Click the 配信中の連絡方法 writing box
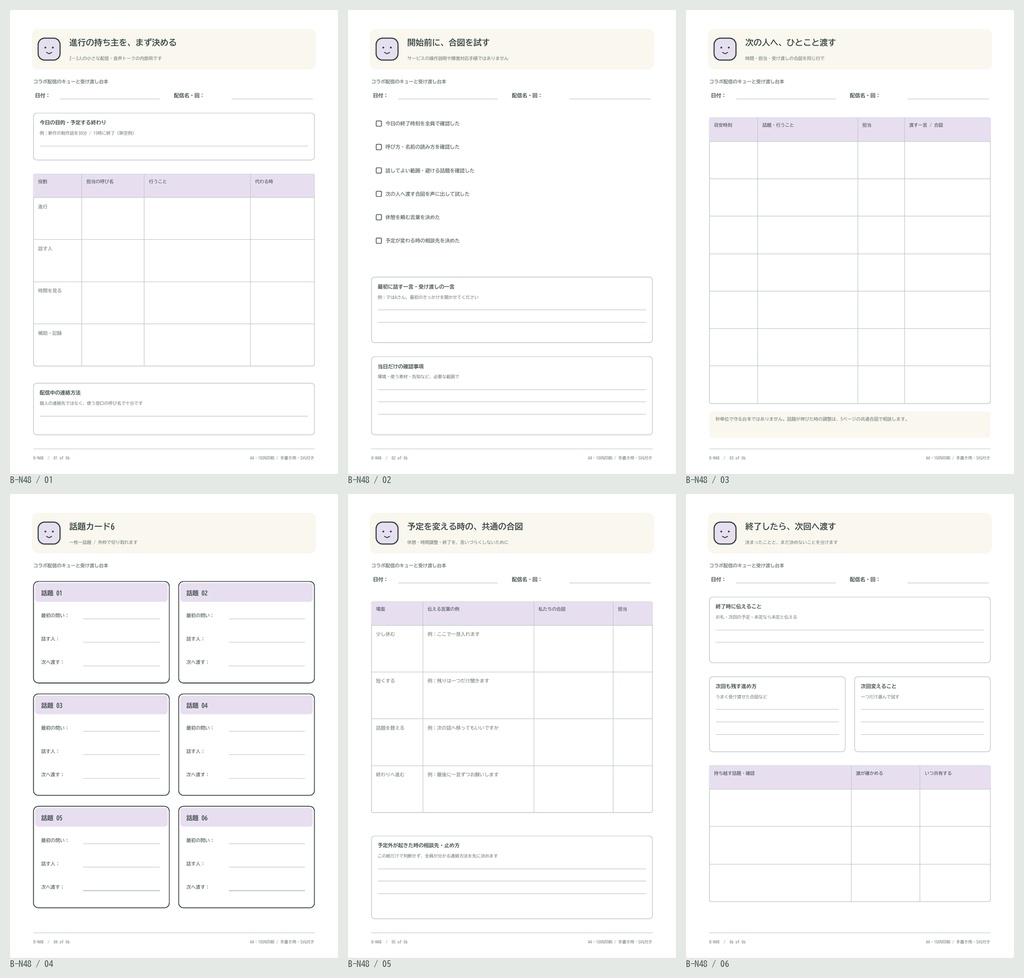This screenshot has width=1024, height=978. pyautogui.click(x=174, y=409)
